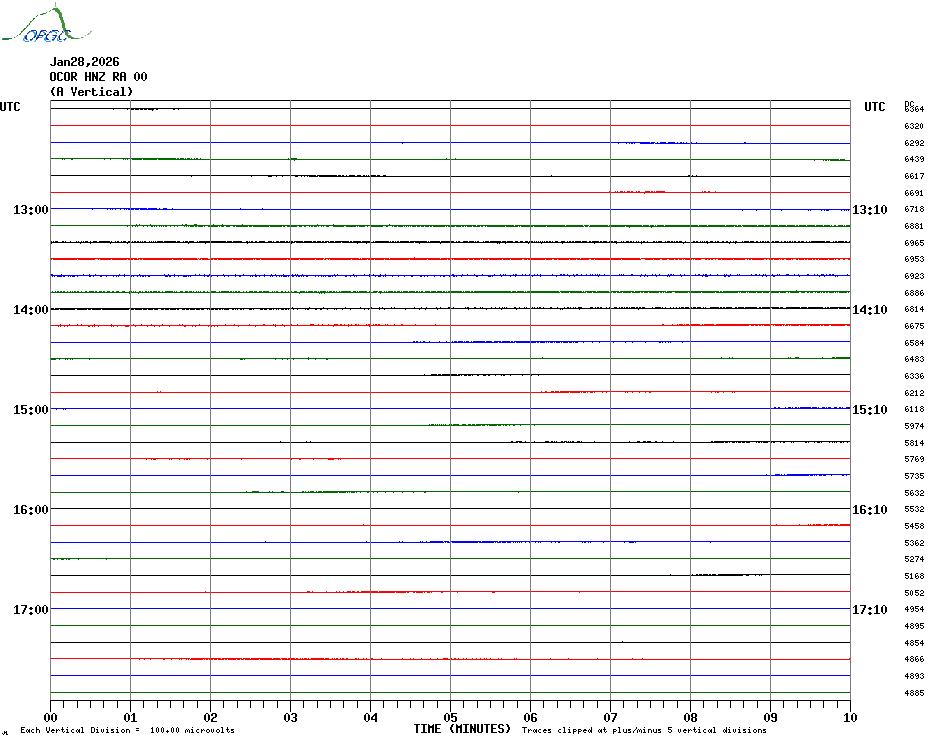The image size is (930, 744).
Task: Click the OFGC logo
Action: click(46, 24)
